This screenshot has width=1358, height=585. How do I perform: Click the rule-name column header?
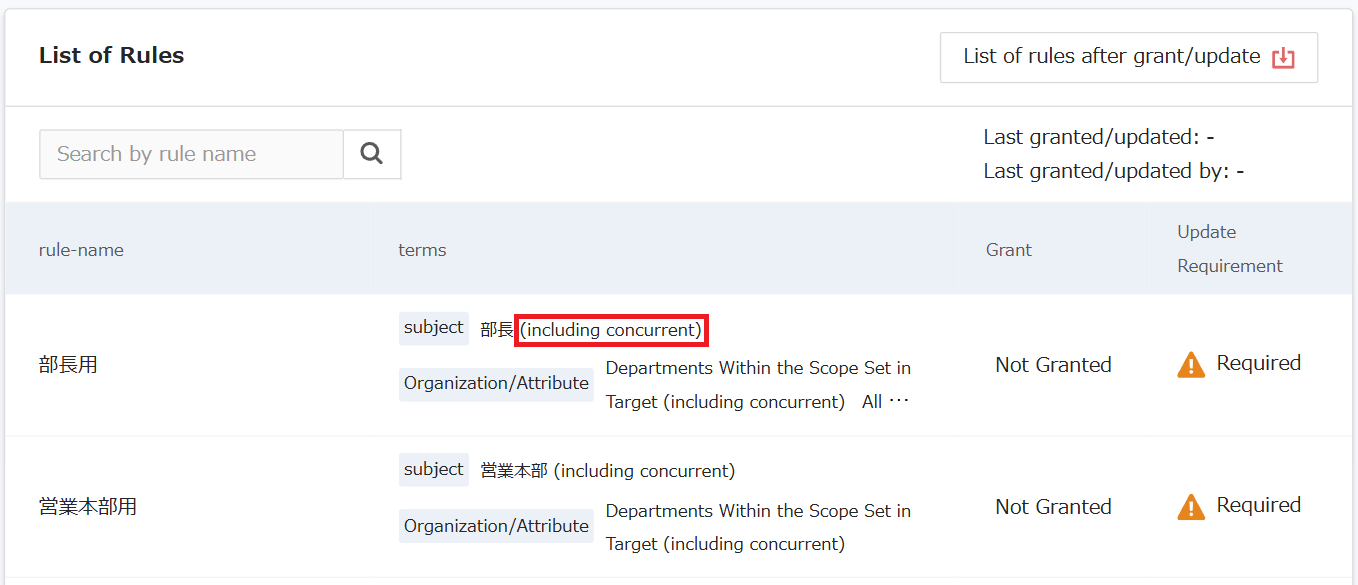pyautogui.click(x=81, y=250)
